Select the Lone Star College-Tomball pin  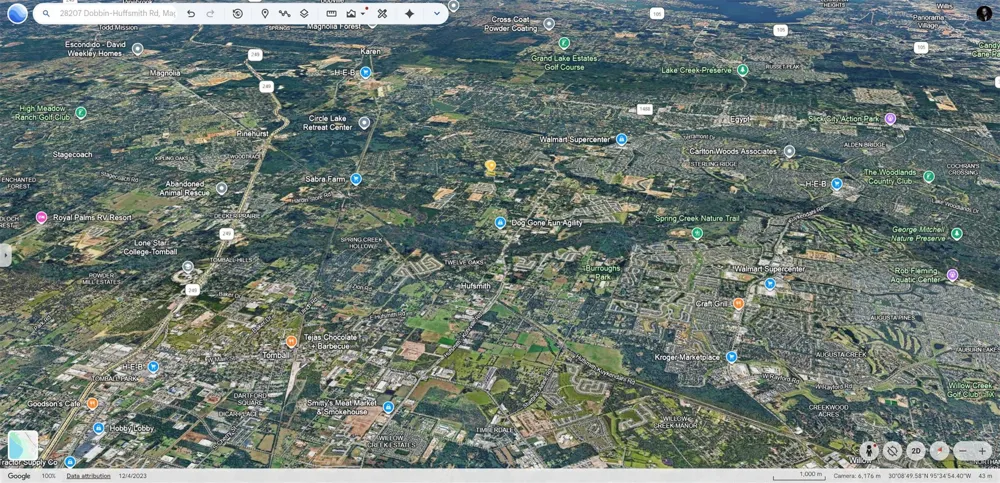coord(188,267)
